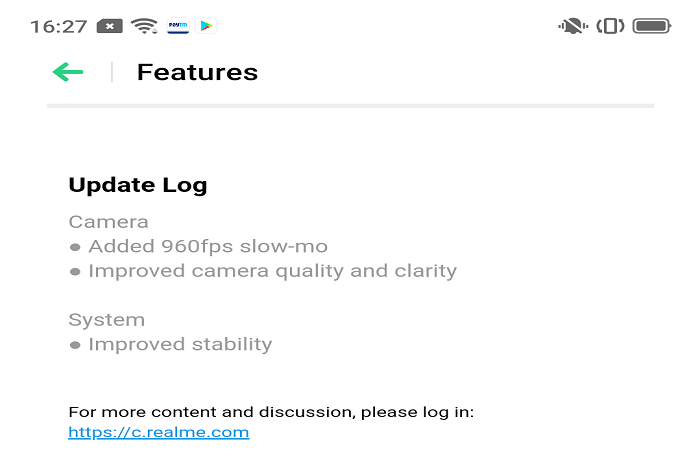
Task: Tap the green back arrow
Action: point(68,72)
